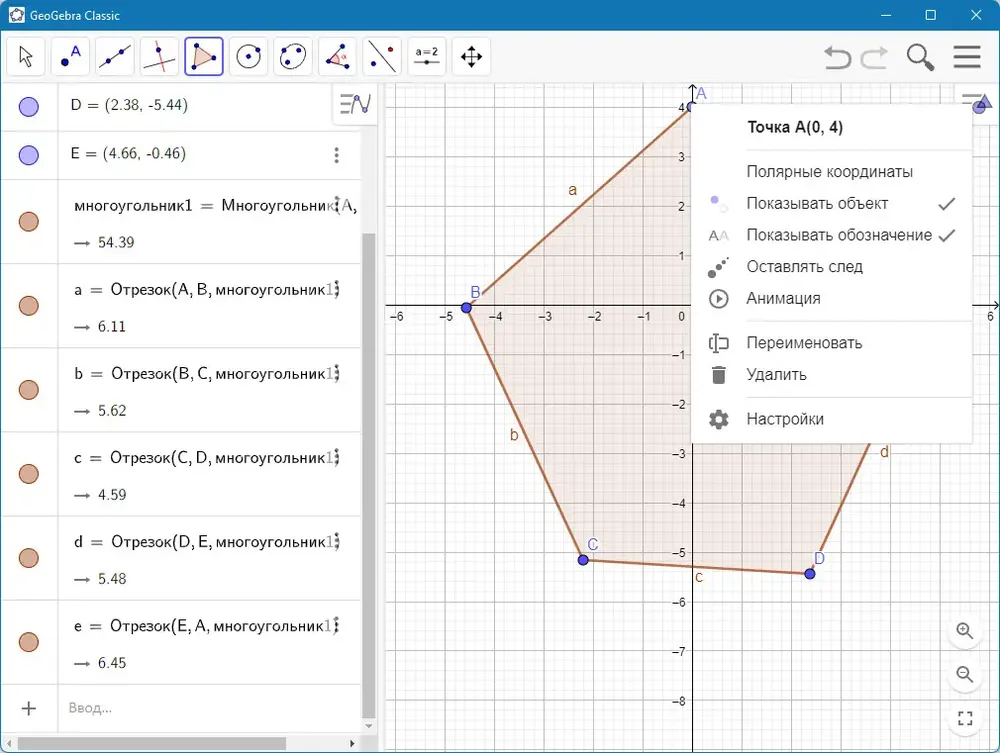Toggle visibility of segment c
Viewport: 1000px width, 753px height.
[x=29, y=474]
